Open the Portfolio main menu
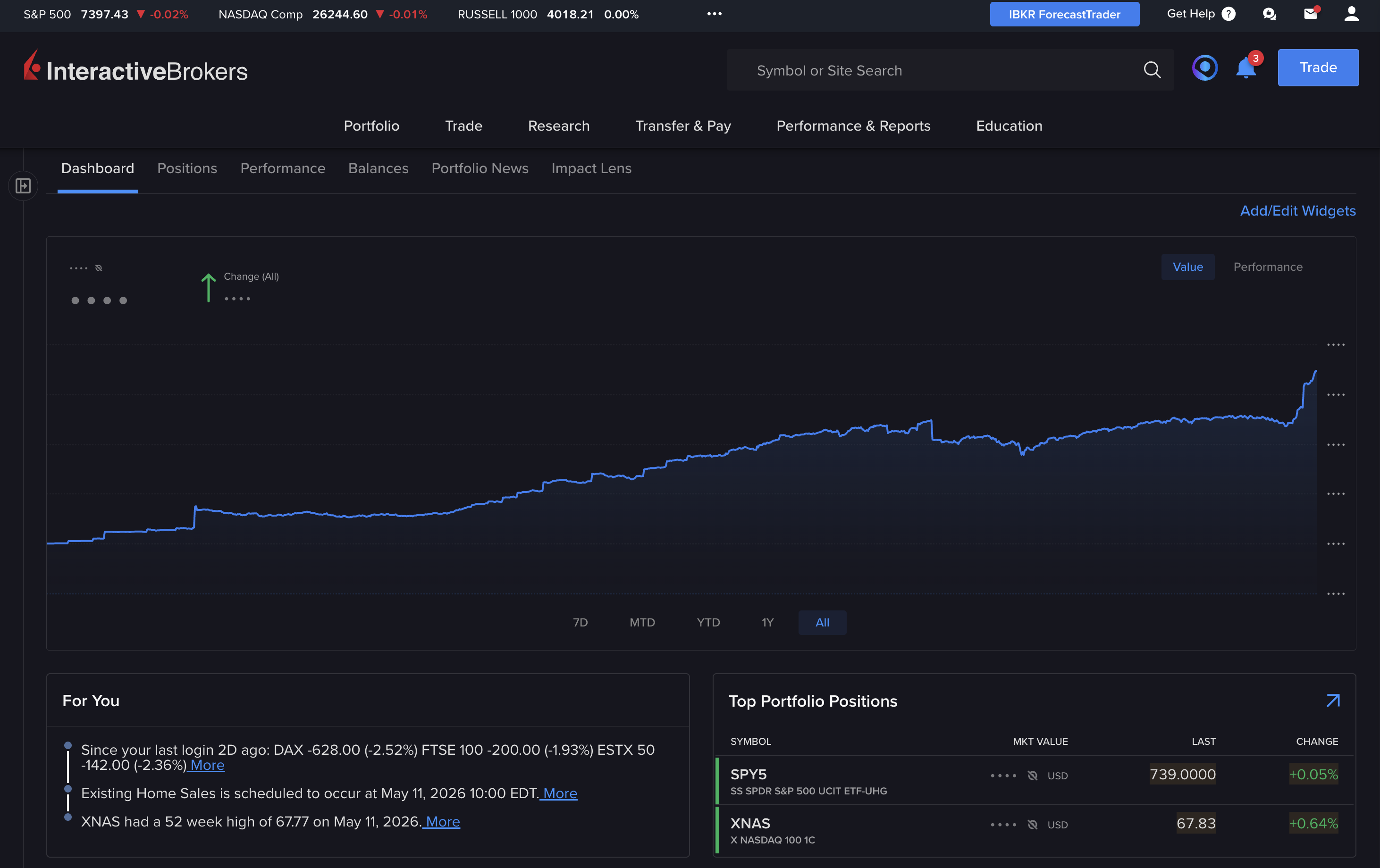This screenshot has height=868, width=1380. [x=371, y=125]
